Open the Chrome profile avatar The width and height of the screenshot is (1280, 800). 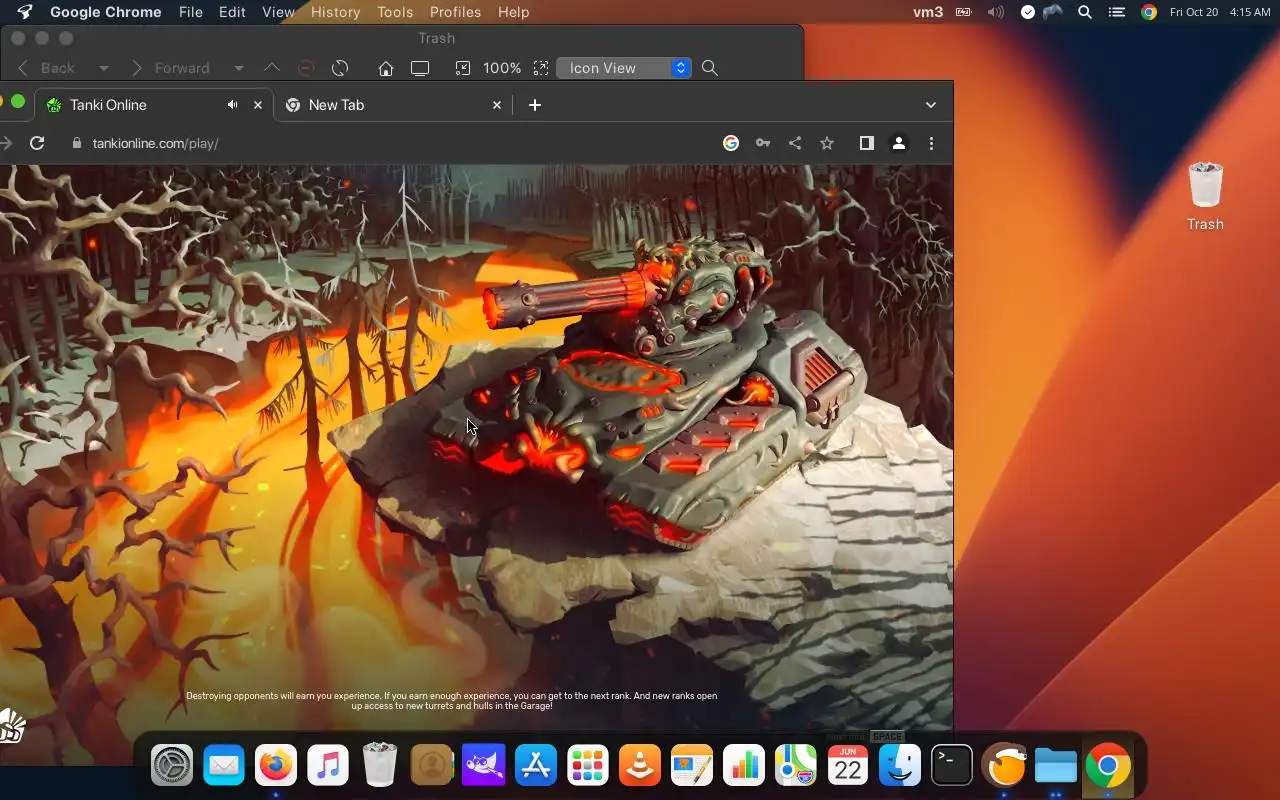(899, 143)
